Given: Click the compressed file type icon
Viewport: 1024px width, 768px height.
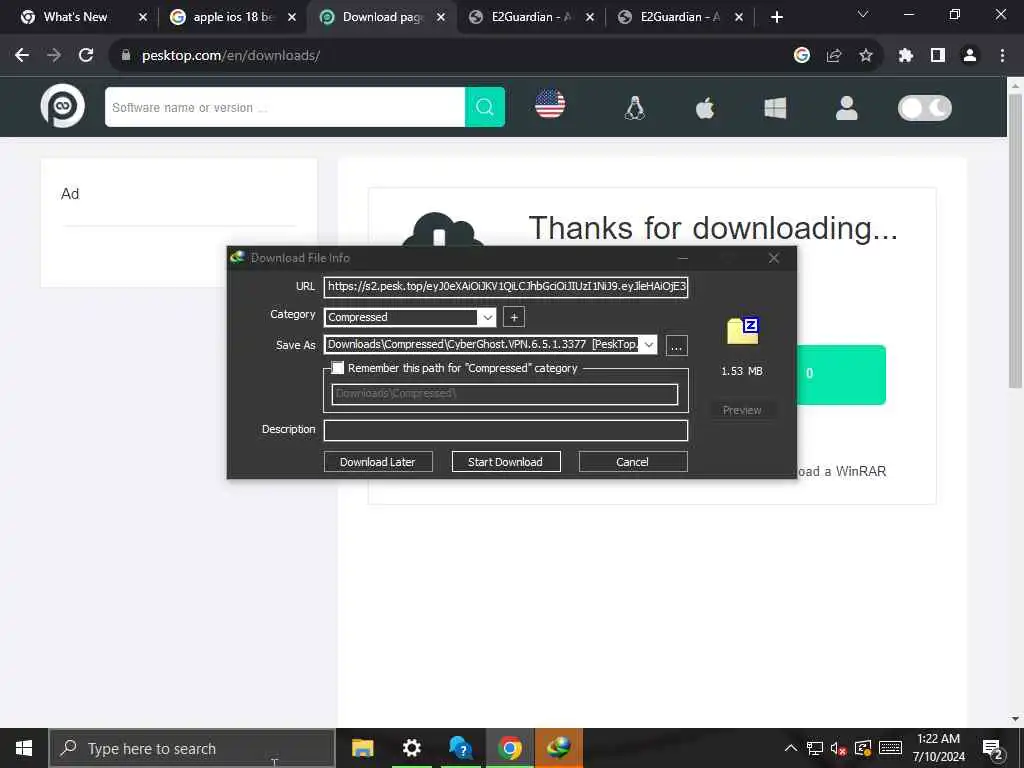Looking at the screenshot, I should point(743,331).
